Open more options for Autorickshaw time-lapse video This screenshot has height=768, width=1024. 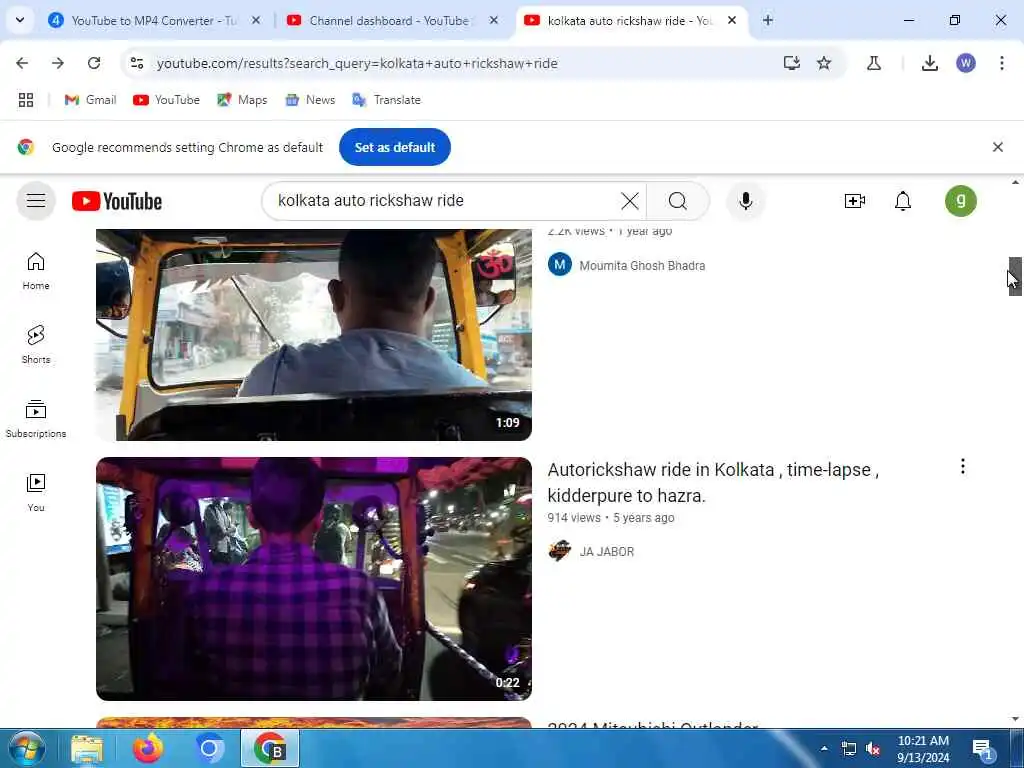click(963, 466)
